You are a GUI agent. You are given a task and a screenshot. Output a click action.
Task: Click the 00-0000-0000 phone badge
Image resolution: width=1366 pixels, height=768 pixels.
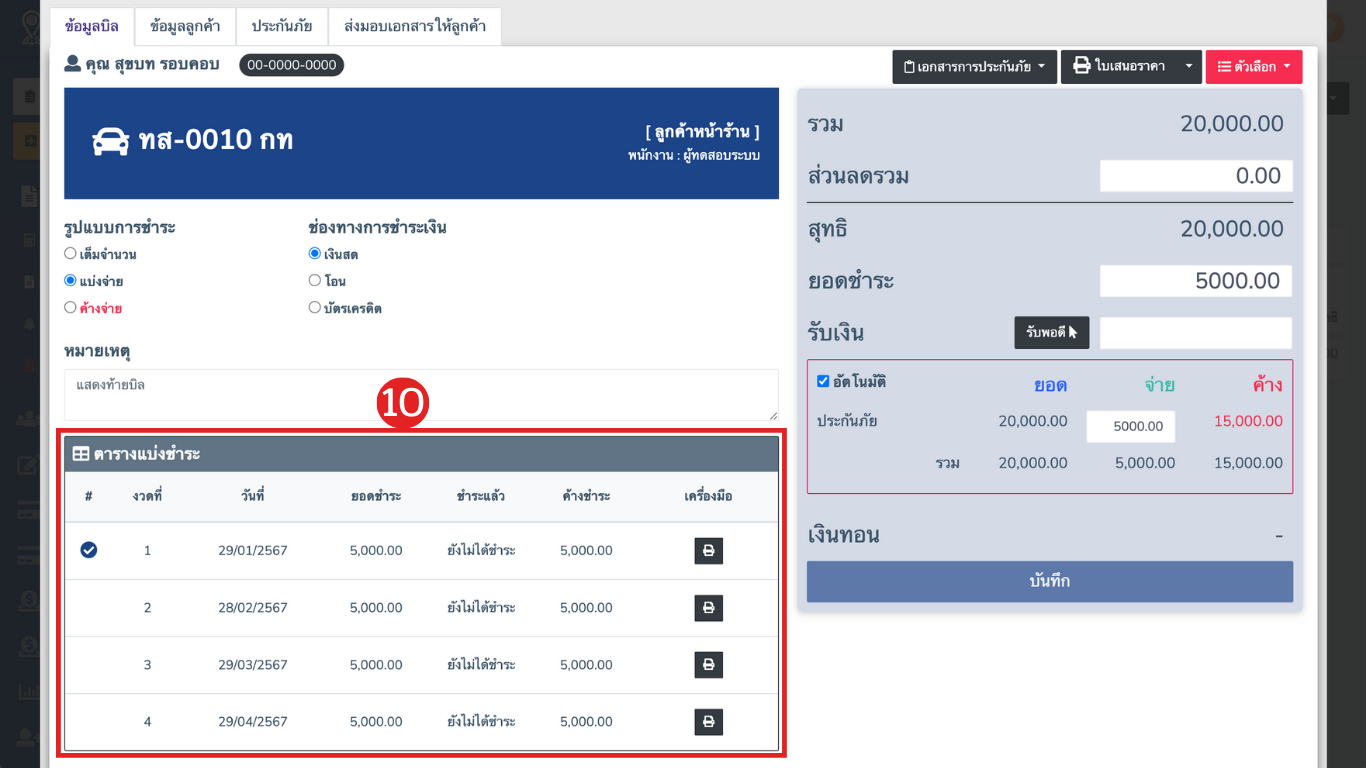click(x=292, y=65)
